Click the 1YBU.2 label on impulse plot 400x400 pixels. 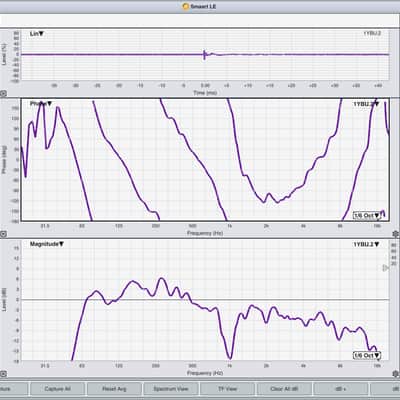point(372,33)
